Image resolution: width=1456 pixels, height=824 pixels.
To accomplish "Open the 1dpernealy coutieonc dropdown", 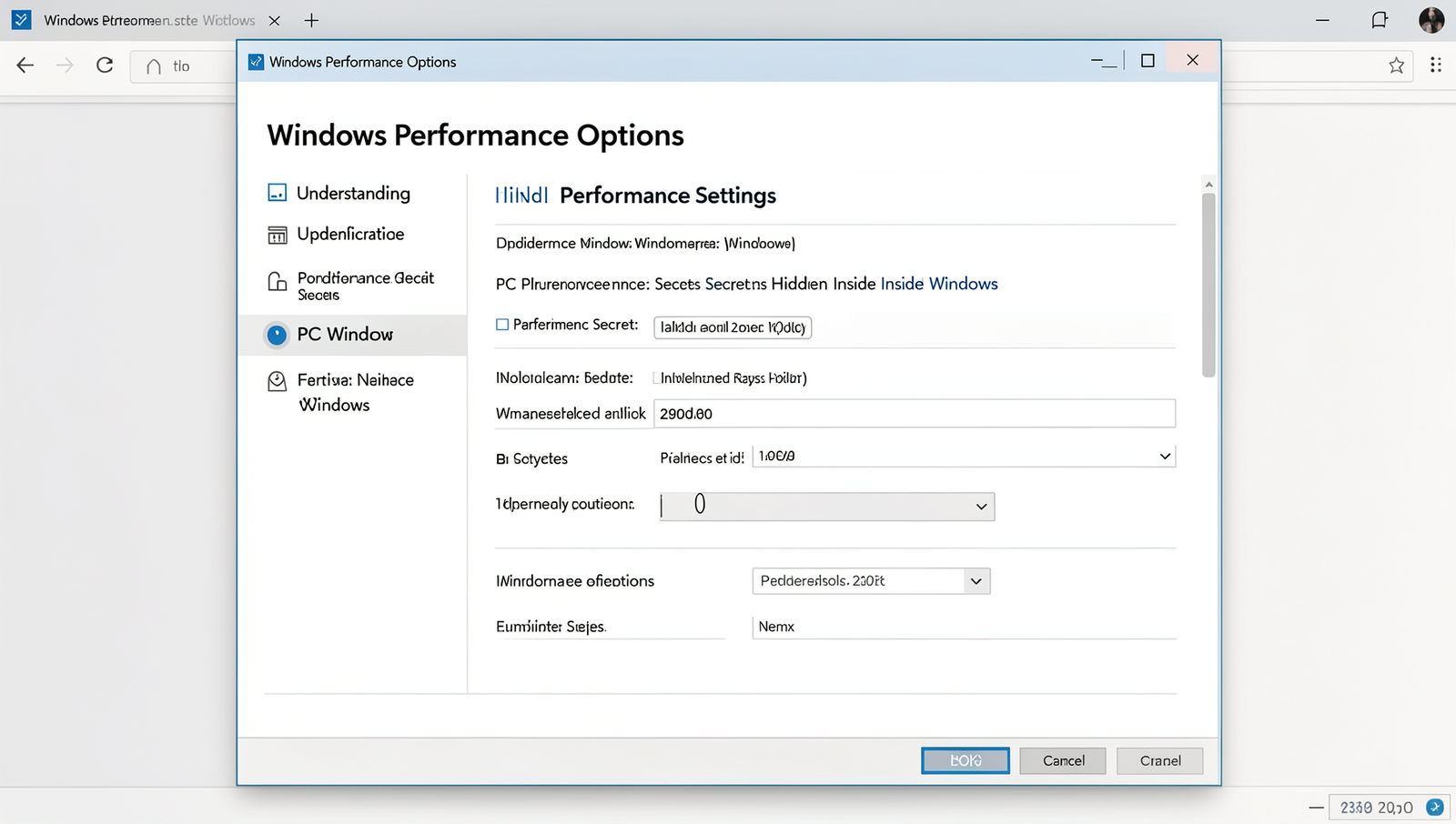I will (x=827, y=507).
